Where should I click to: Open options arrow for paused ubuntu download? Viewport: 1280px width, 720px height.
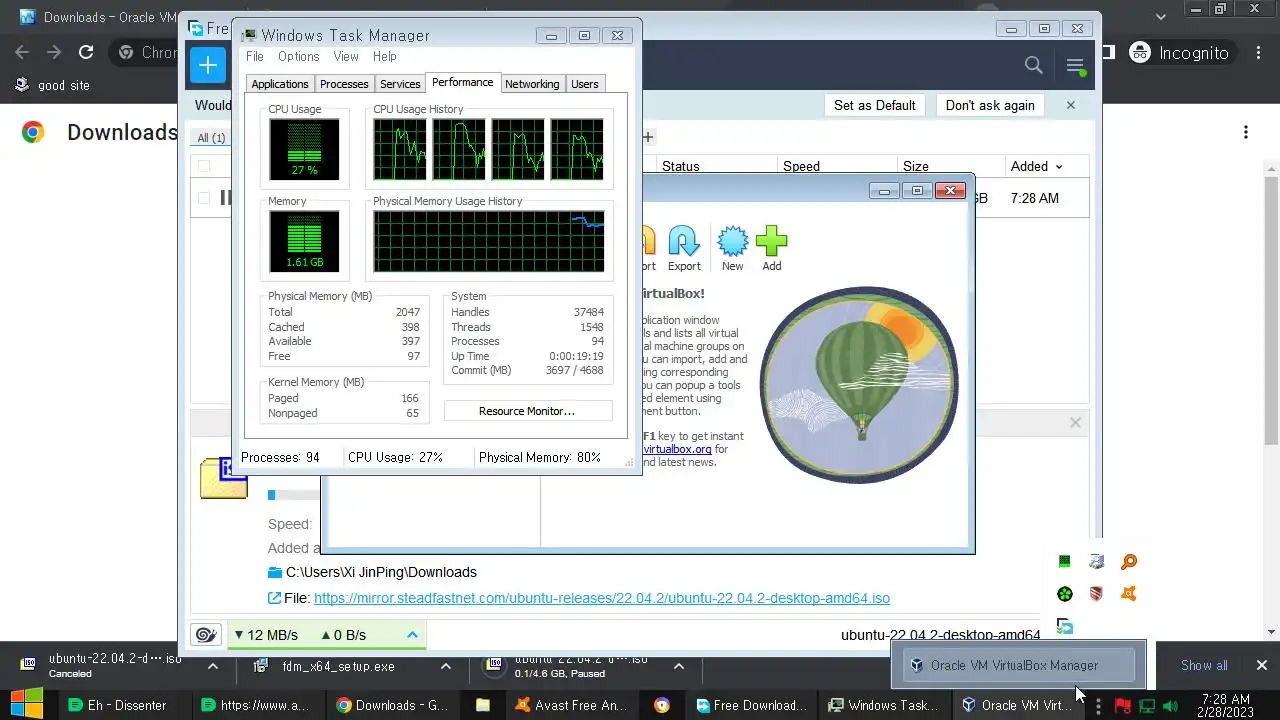(x=678, y=665)
